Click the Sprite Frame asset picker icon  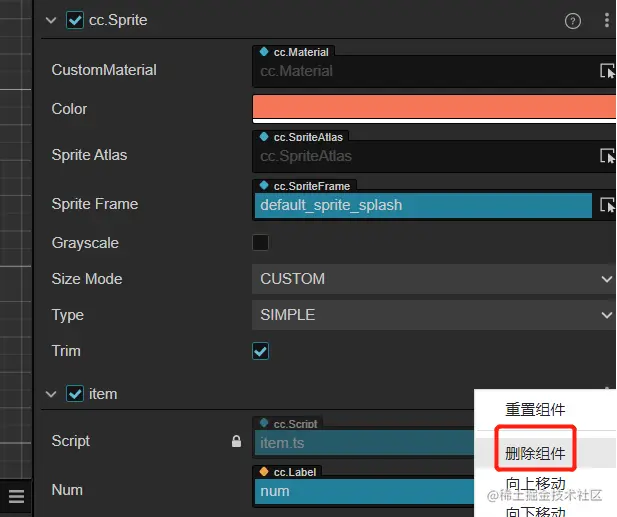coord(607,205)
